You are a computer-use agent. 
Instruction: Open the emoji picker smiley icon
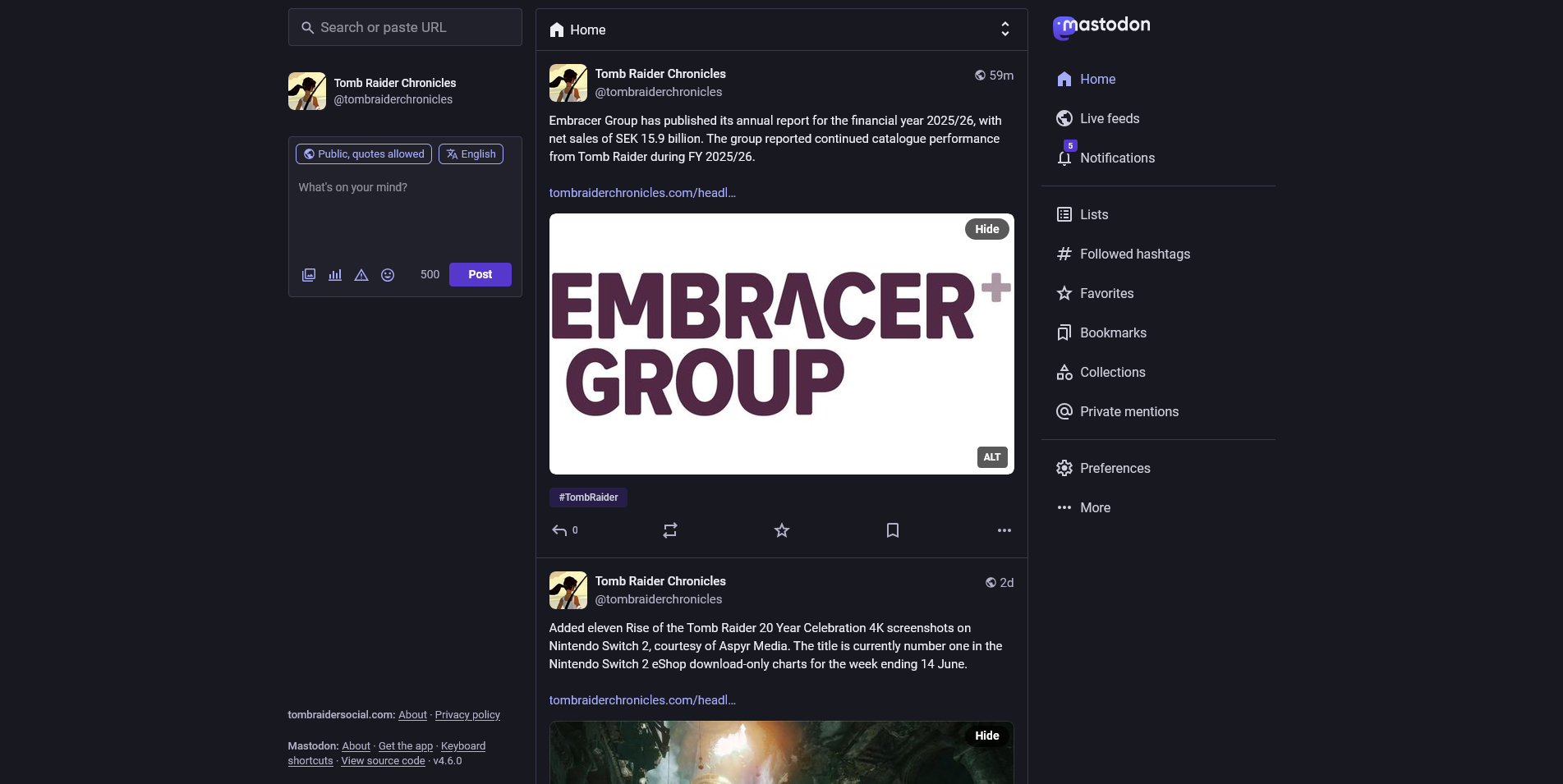tap(388, 275)
